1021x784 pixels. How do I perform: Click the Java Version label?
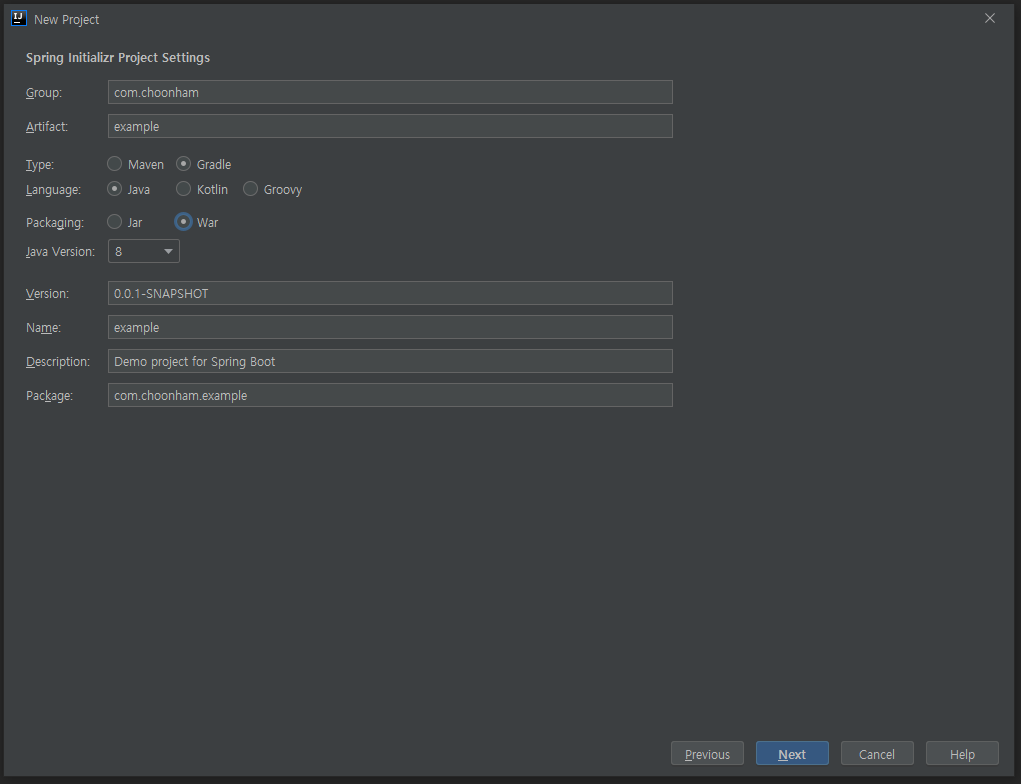(61, 252)
